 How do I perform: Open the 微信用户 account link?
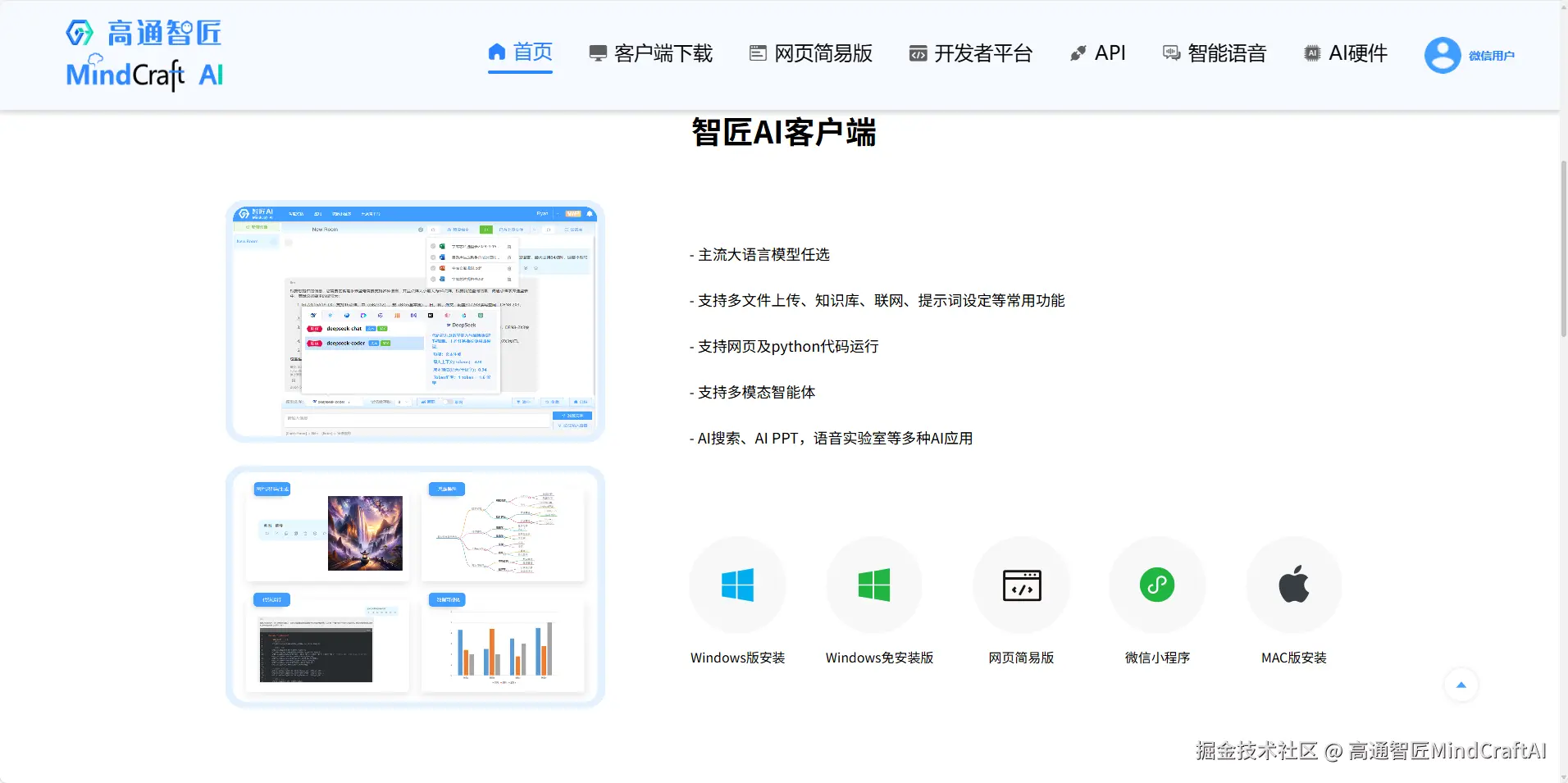(x=1492, y=56)
